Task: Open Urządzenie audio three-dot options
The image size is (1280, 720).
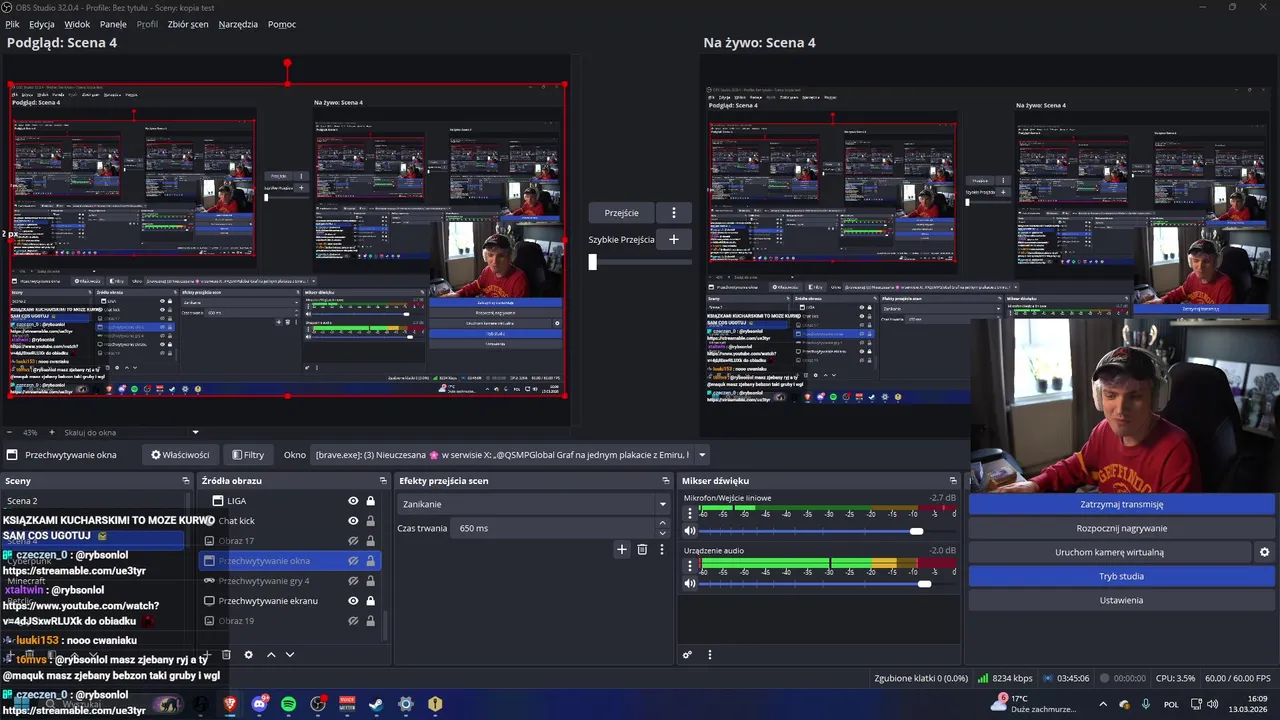Action: coord(689,566)
